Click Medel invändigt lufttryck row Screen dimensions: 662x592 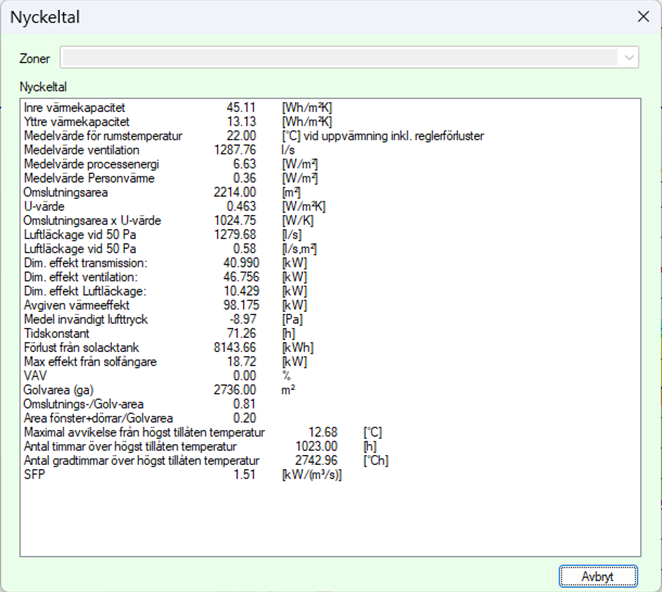pos(87,318)
